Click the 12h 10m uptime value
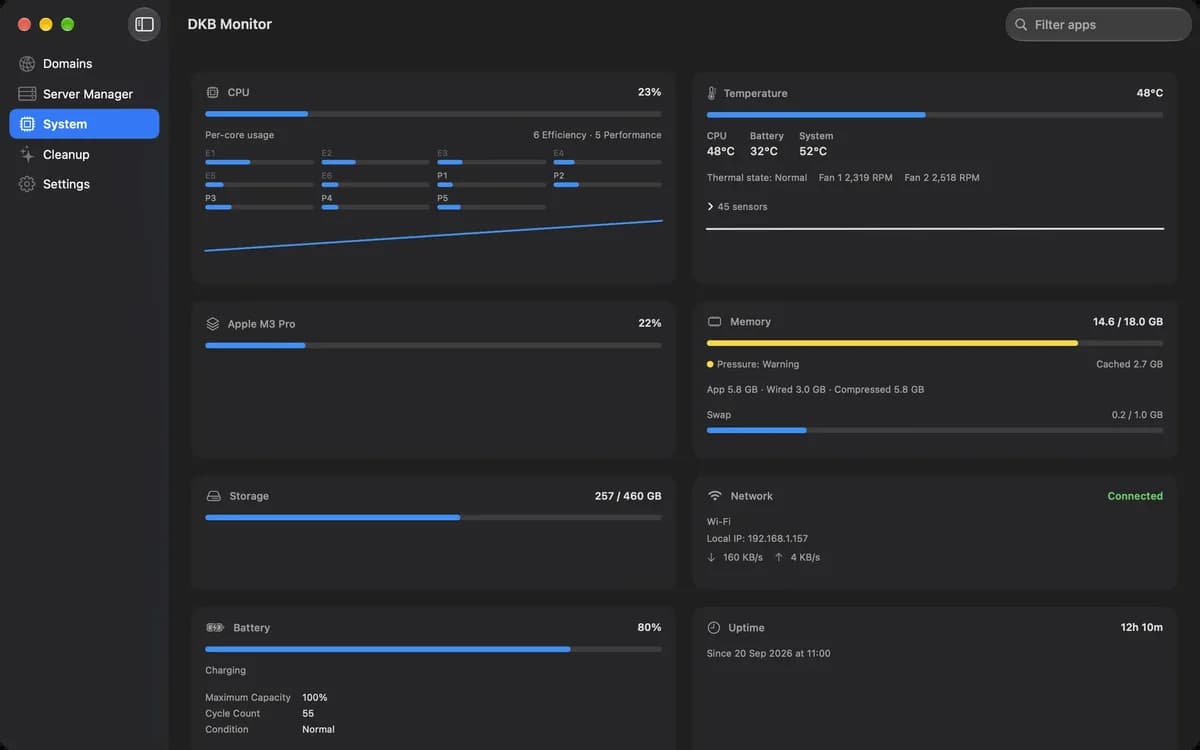 click(1142, 628)
